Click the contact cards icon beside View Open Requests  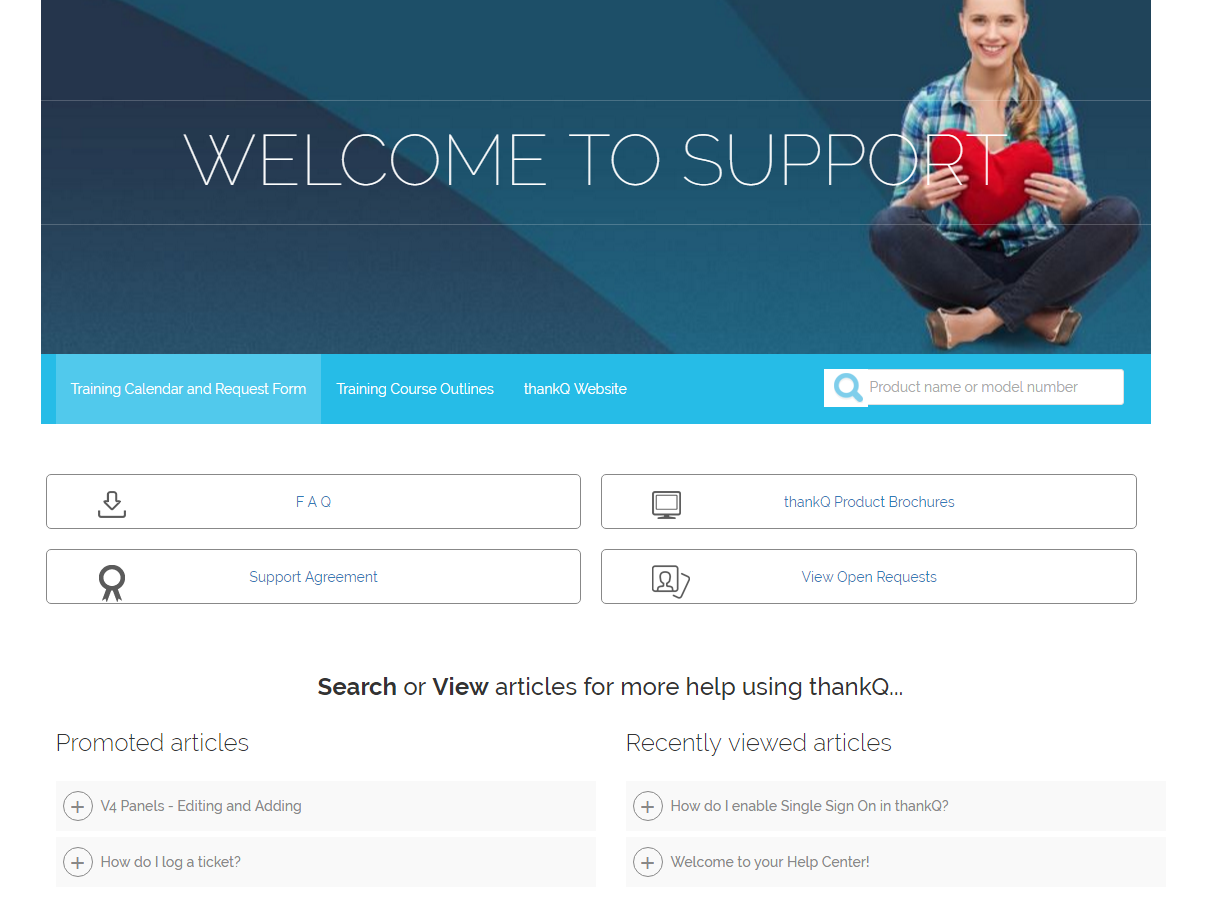[670, 580]
